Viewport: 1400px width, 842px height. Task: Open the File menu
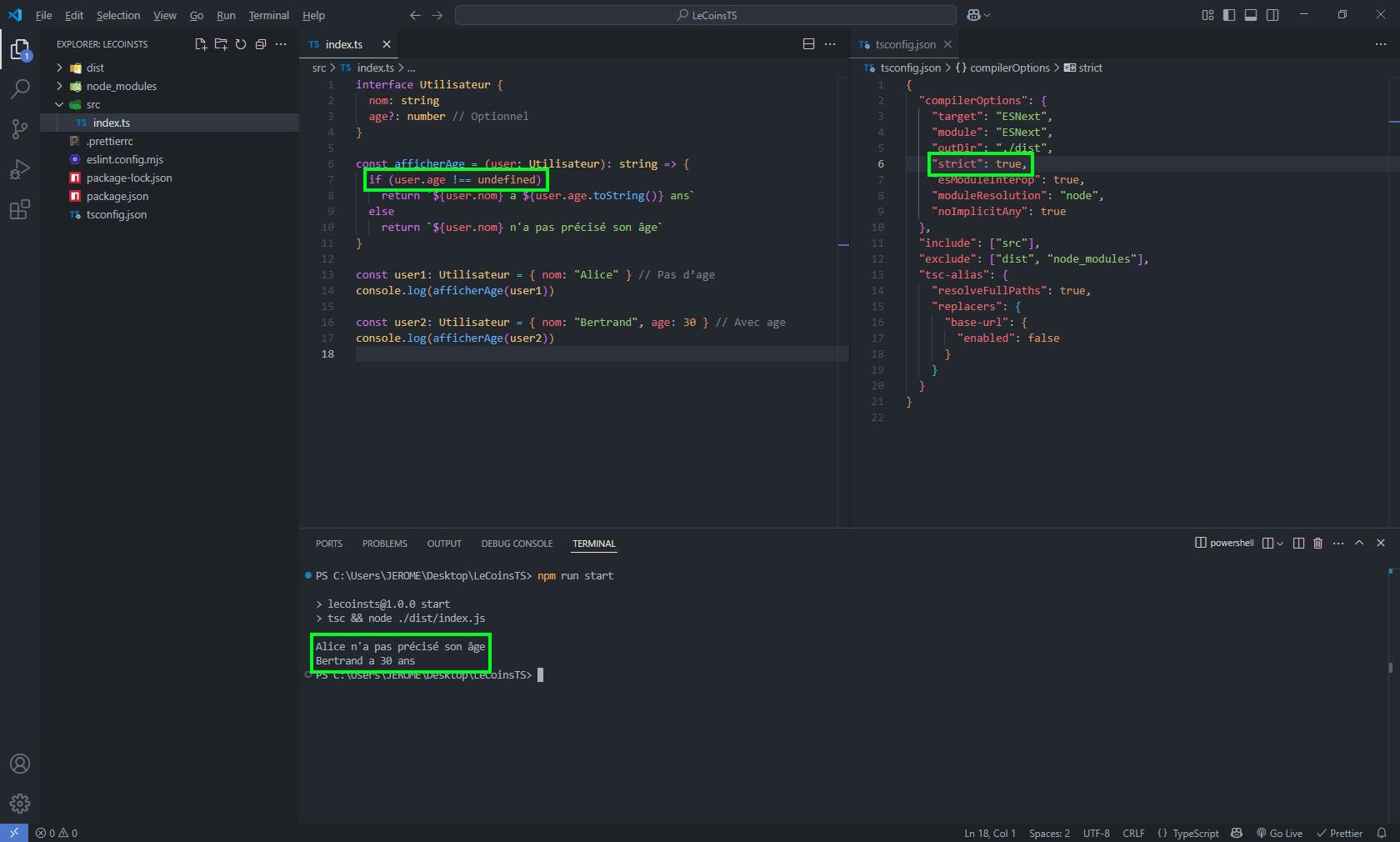tap(44, 15)
